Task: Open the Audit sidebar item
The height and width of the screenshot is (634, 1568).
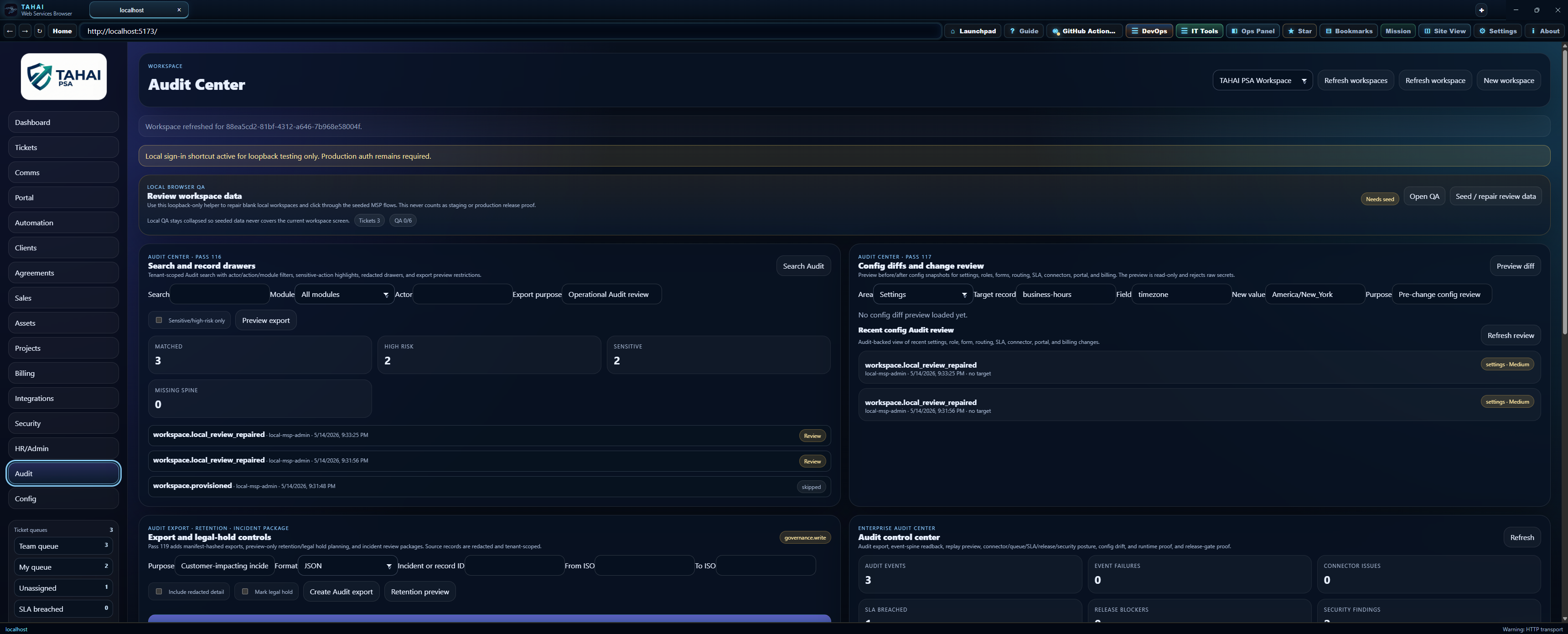Action: coord(63,473)
